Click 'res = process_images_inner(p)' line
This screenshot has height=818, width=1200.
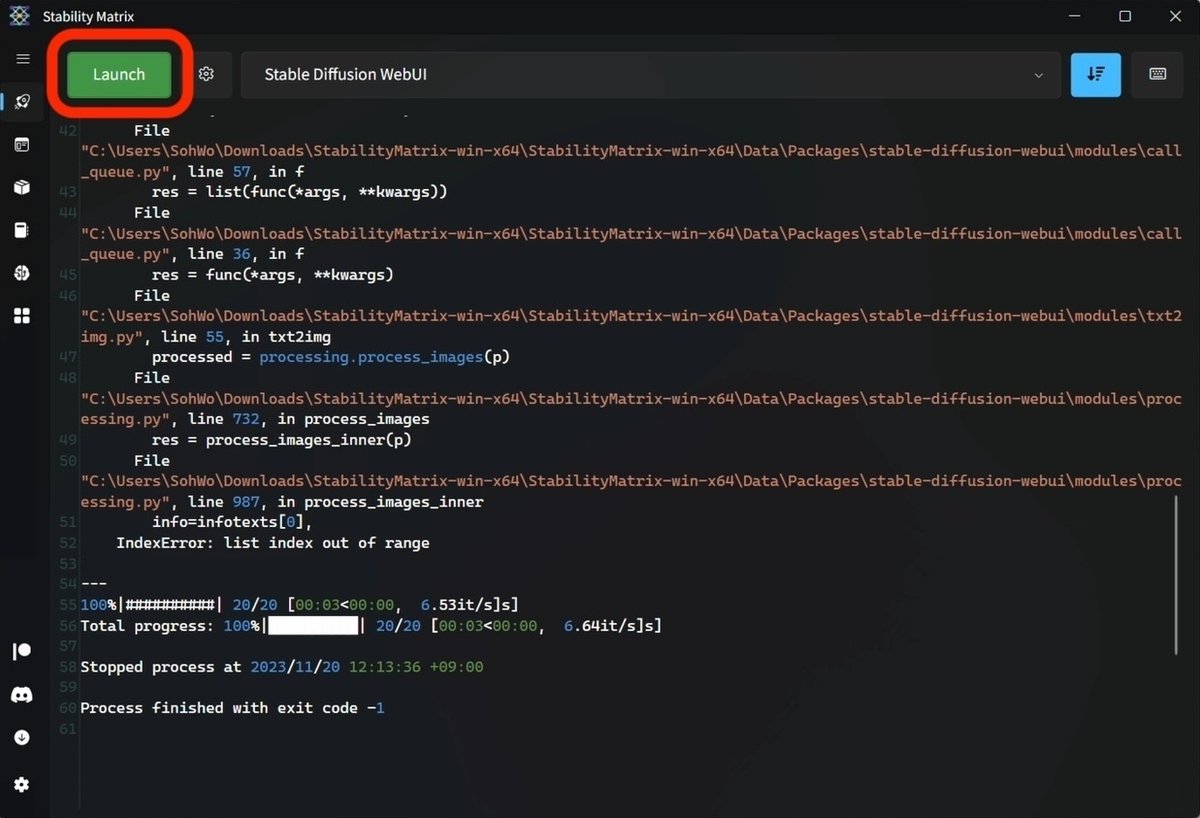(x=281, y=440)
